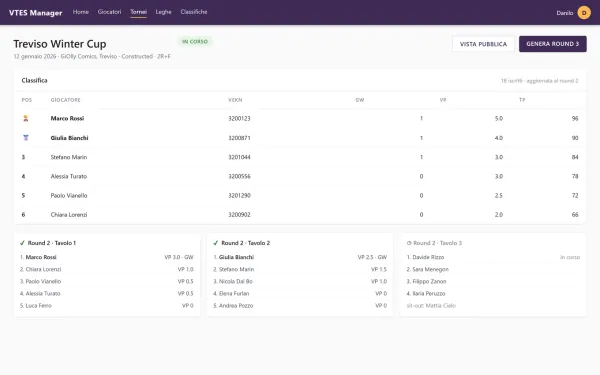Open the Vista Pubblica button

pyautogui.click(x=483, y=44)
